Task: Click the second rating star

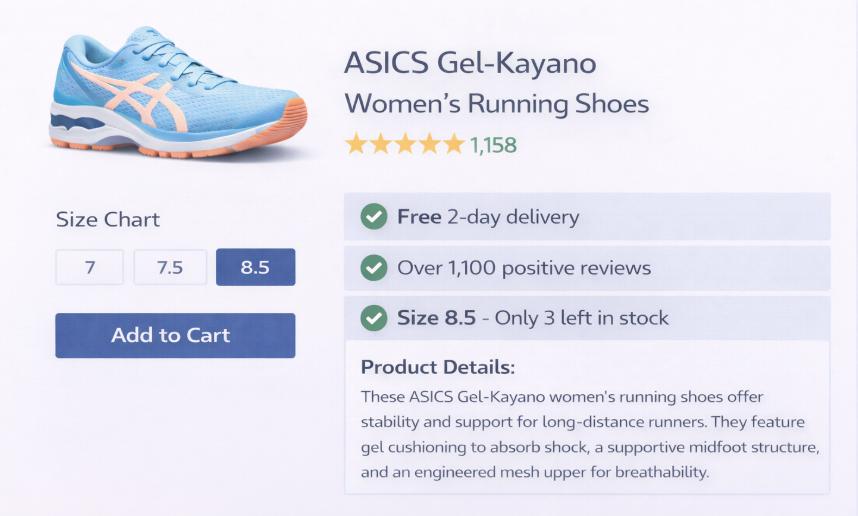Action: pyautogui.click(x=380, y=145)
